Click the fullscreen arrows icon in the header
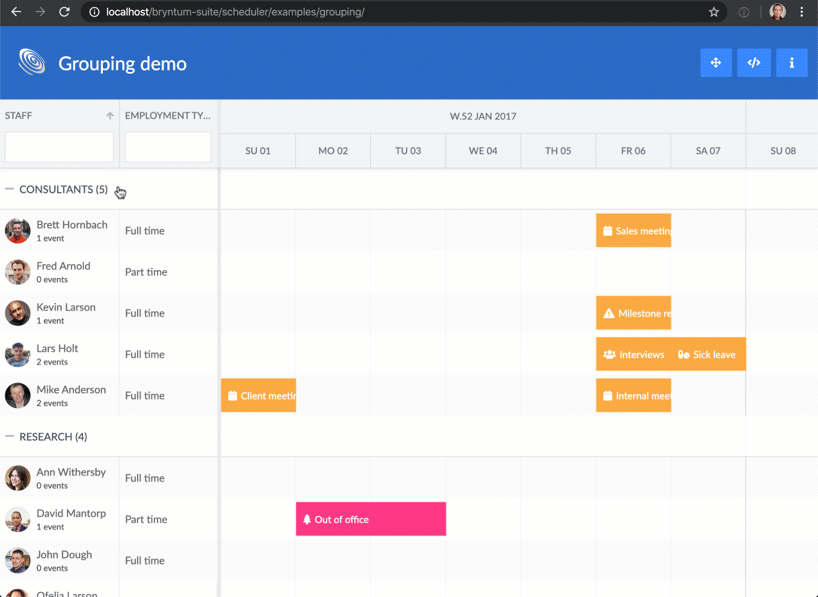Screen dimensions: 818x597 pos(716,62)
